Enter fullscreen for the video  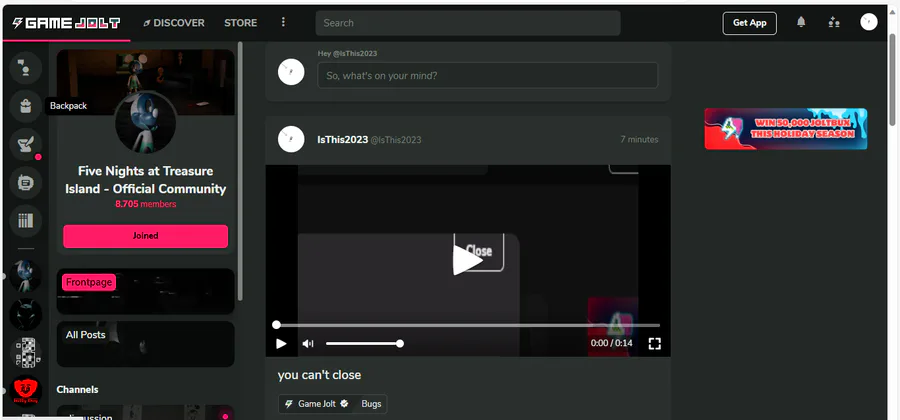click(654, 344)
